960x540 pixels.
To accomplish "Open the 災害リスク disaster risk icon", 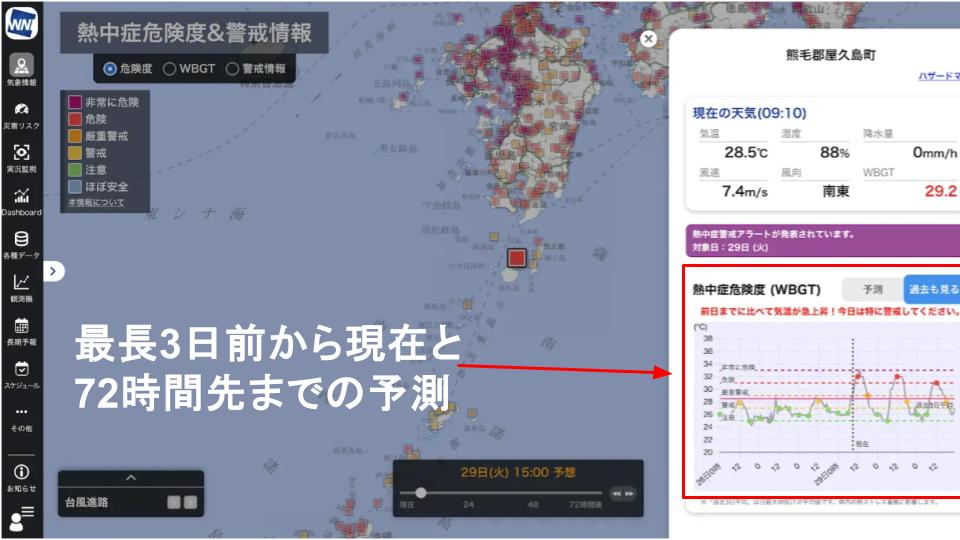I will (x=21, y=111).
